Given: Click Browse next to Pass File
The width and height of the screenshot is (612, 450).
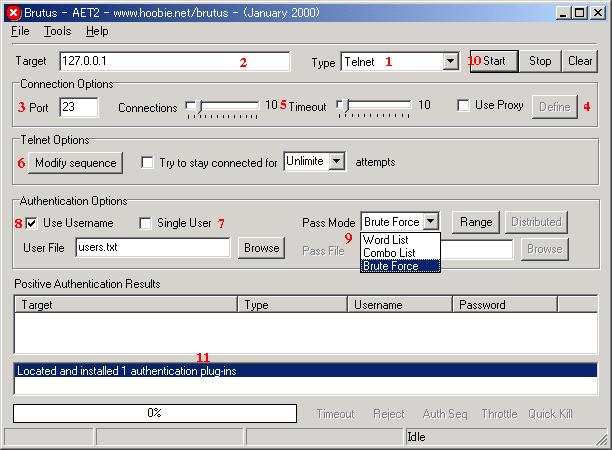Looking at the screenshot, I should 544,249.
